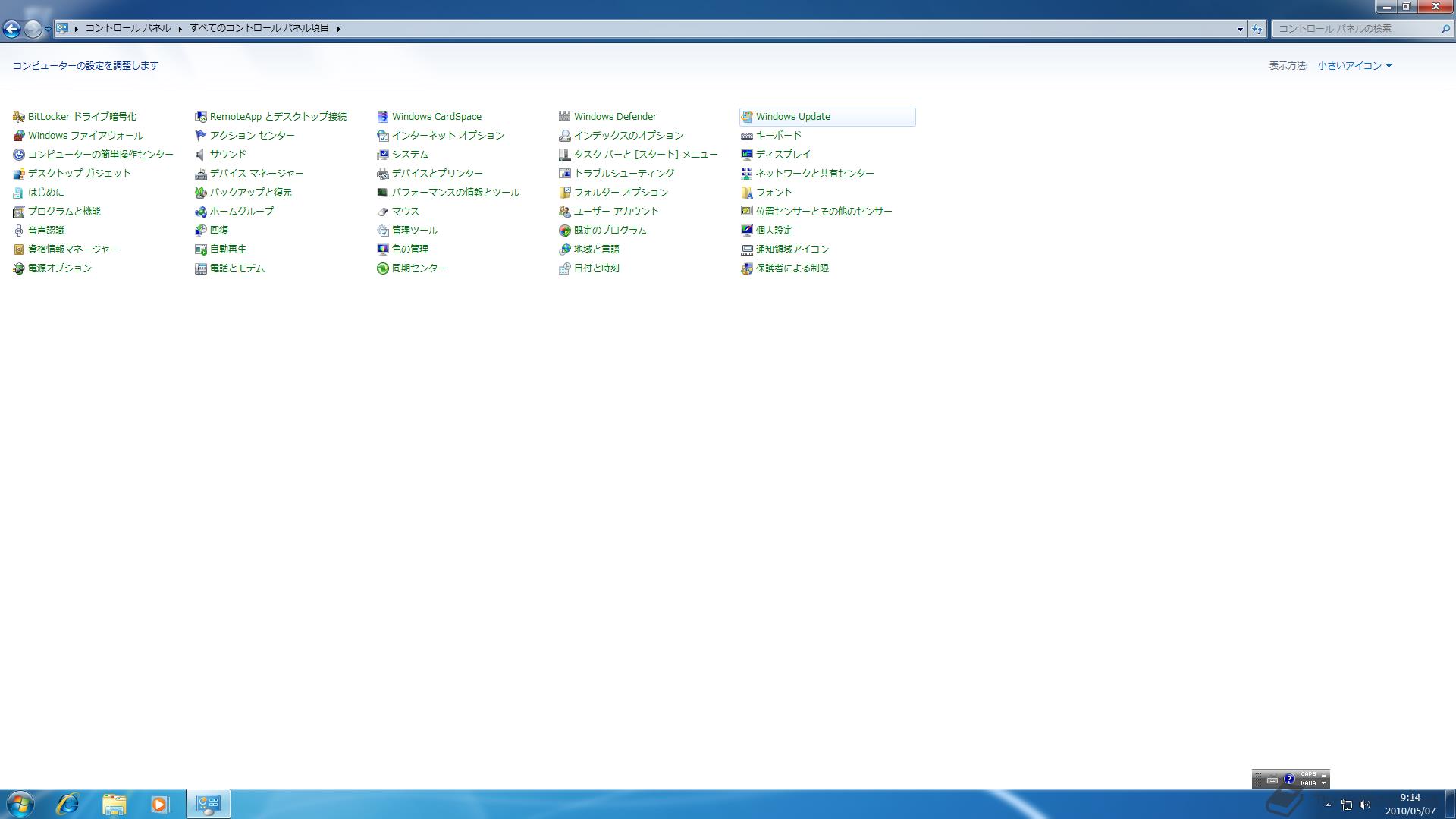
Task: Open トラブルシューティング link
Action: (624, 174)
